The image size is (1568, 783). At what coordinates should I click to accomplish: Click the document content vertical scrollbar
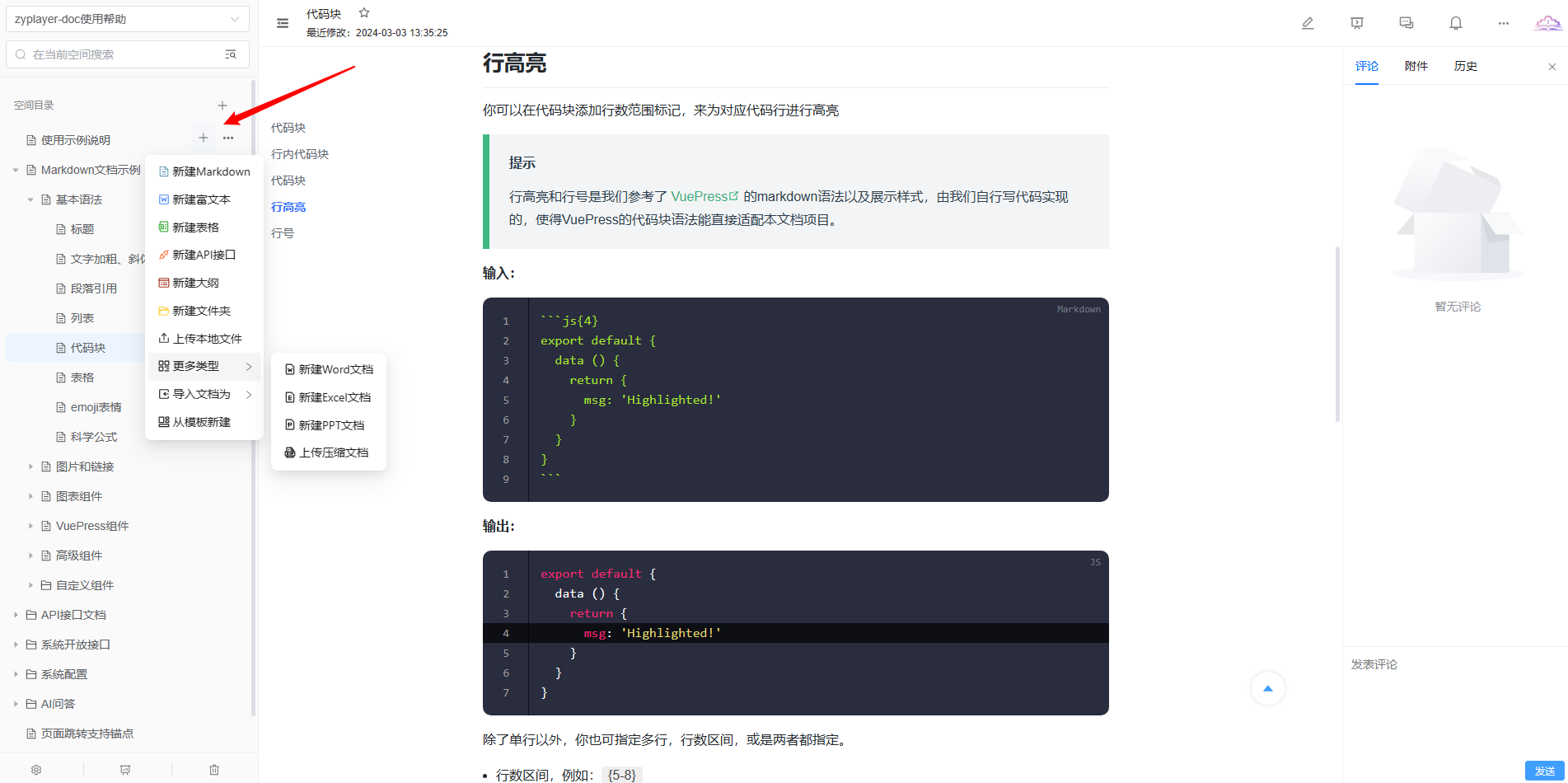point(1337,334)
